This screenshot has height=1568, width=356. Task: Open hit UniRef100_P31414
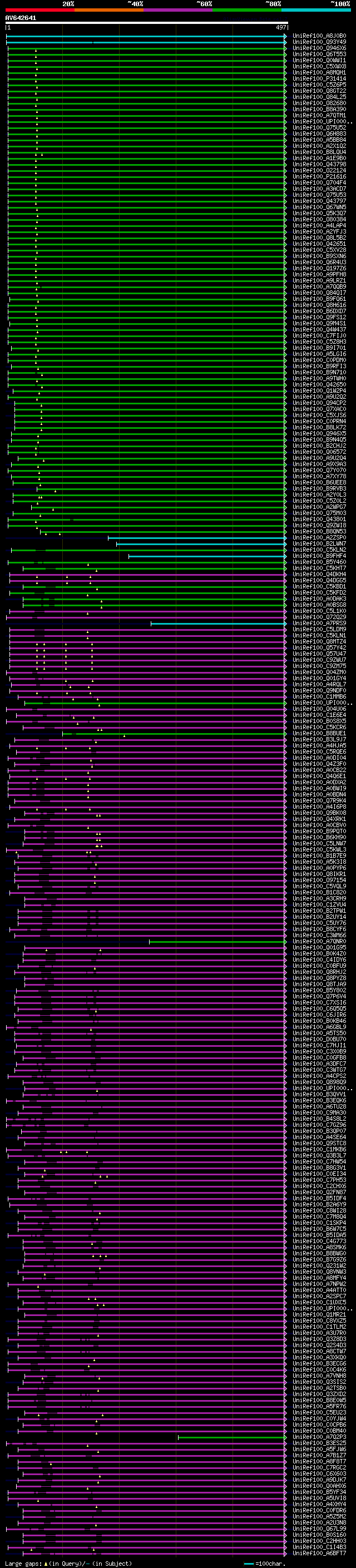click(319, 78)
